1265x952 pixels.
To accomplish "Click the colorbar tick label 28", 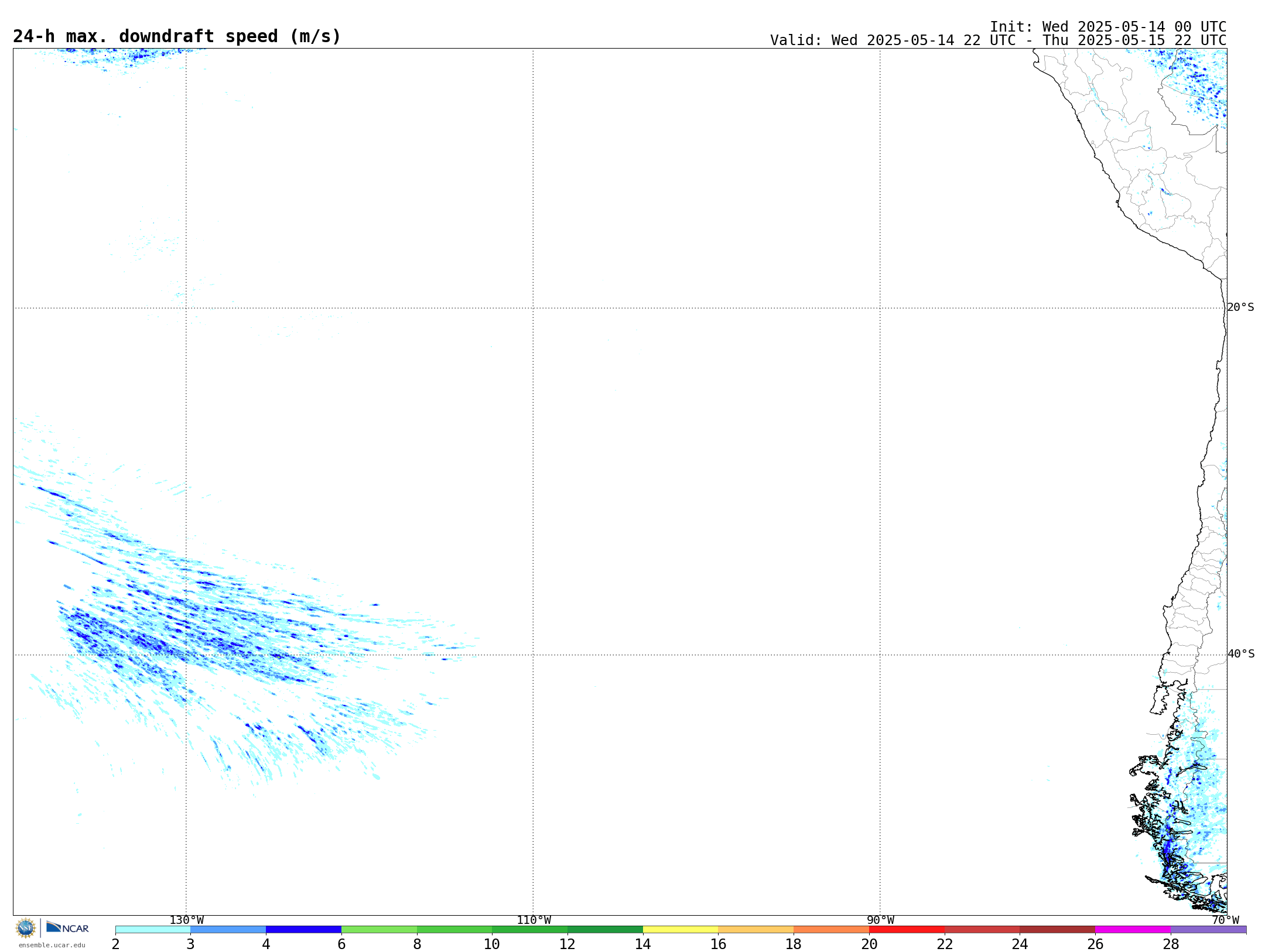I will (x=1171, y=944).
